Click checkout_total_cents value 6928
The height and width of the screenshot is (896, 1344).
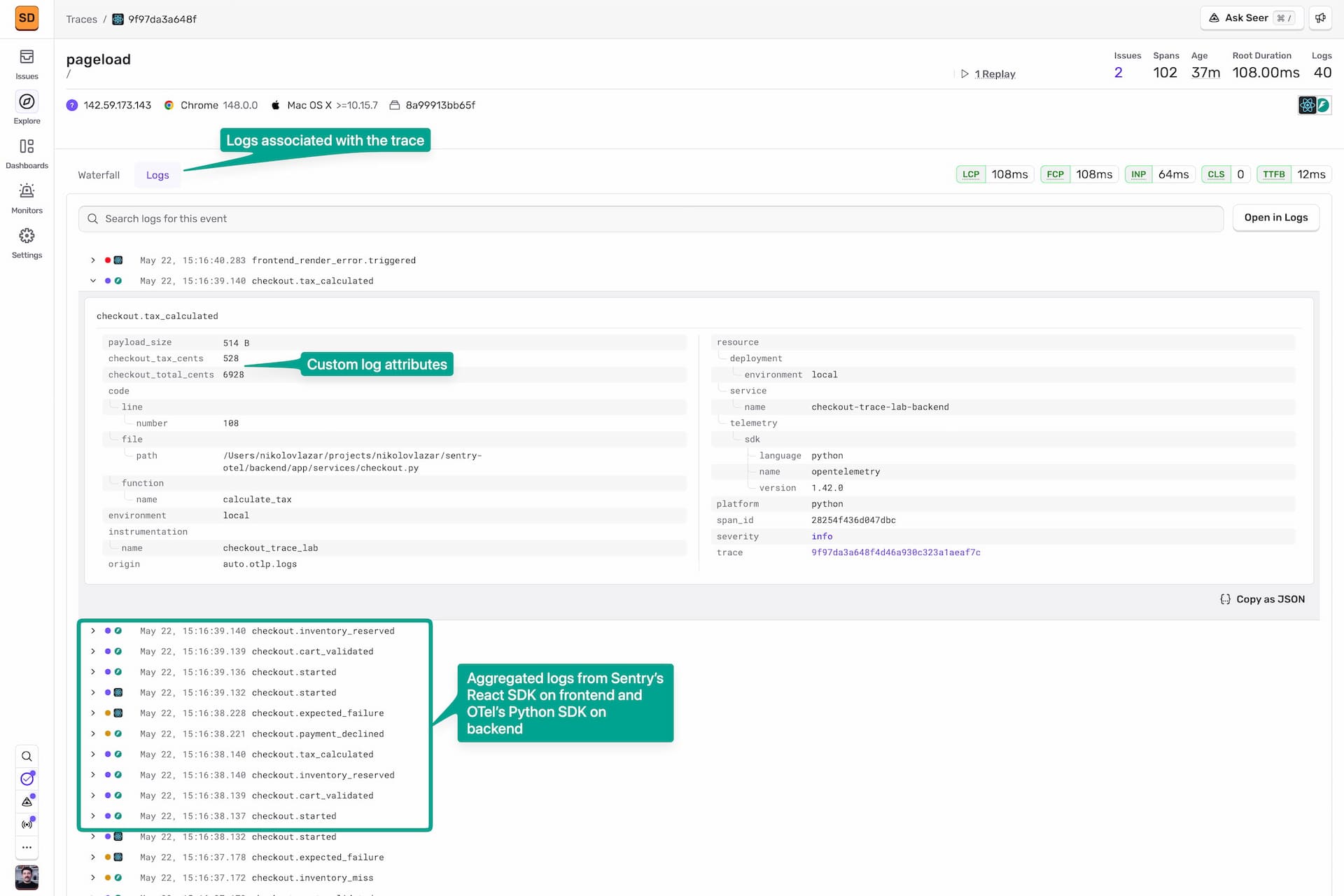pos(234,374)
